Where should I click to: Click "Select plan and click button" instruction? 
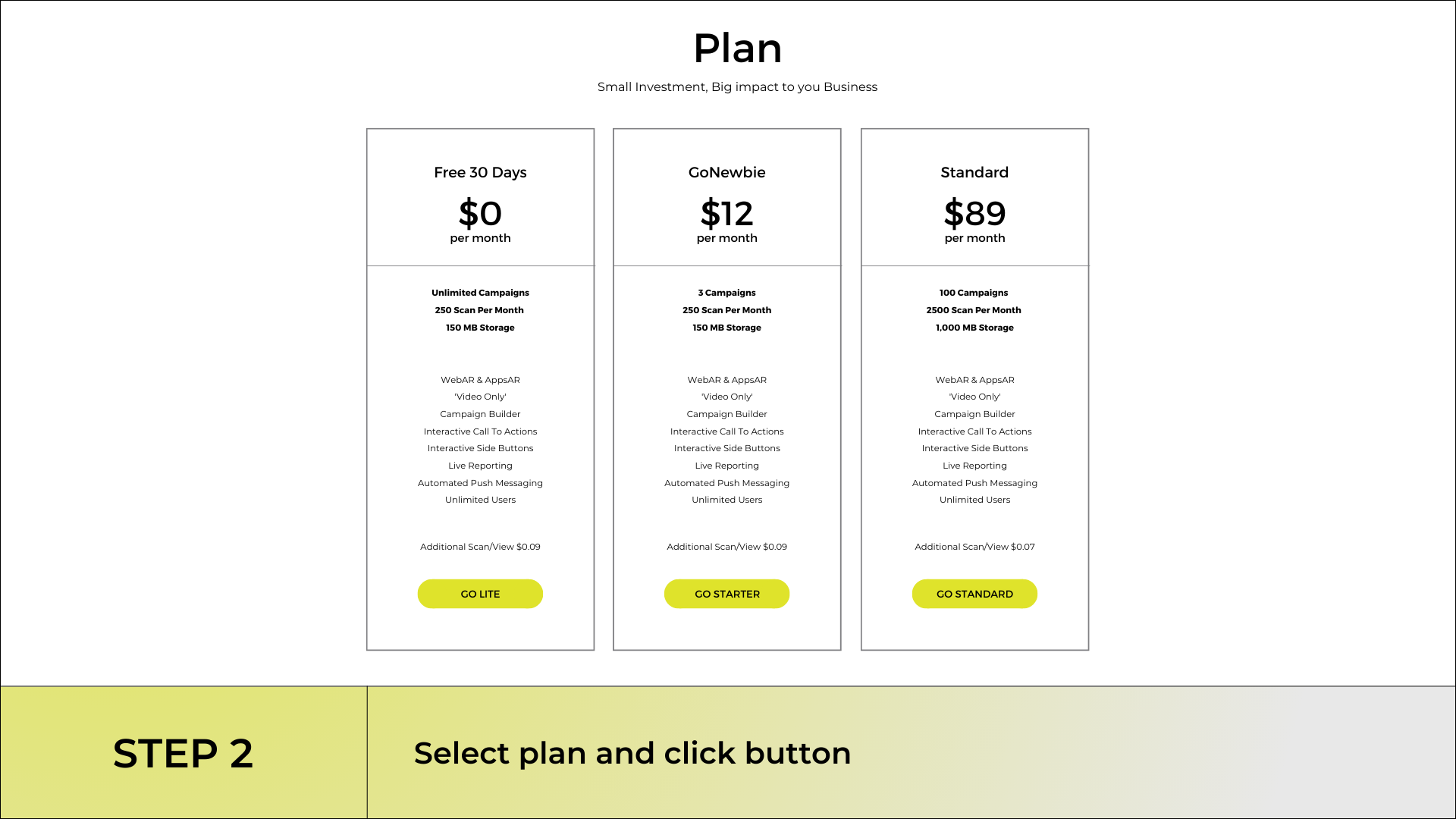pyautogui.click(x=632, y=754)
